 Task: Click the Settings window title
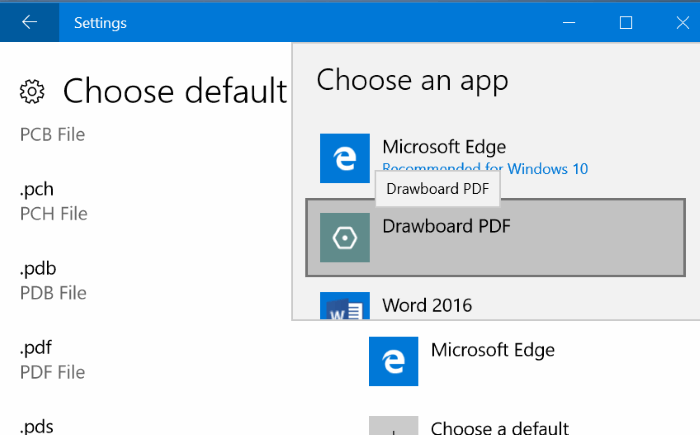coord(100,23)
